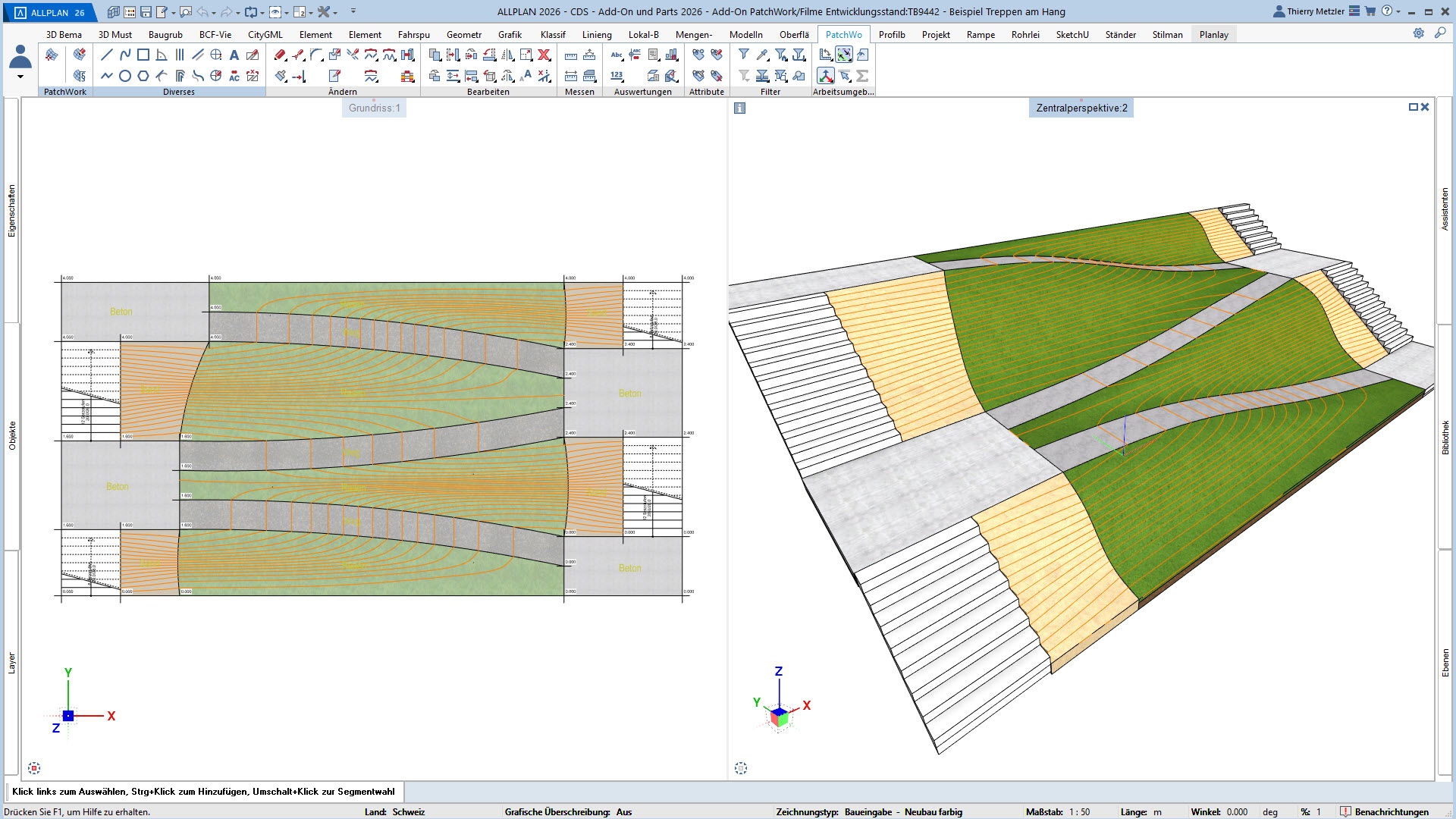Click the funnel filter icon
Screen dimensions: 1456x819
(x=744, y=55)
